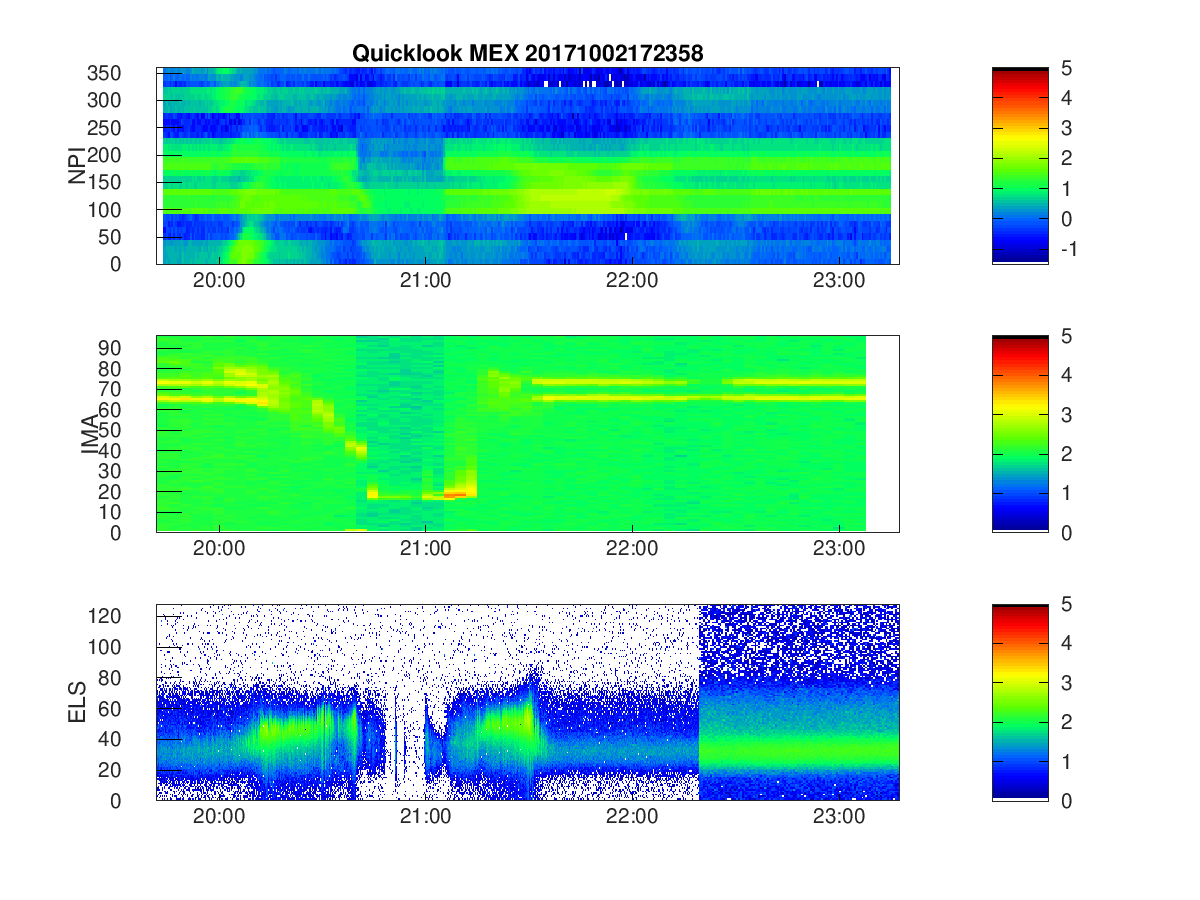Select the ELS y-axis label
Screen dimensions: 1200x900
click(77, 702)
